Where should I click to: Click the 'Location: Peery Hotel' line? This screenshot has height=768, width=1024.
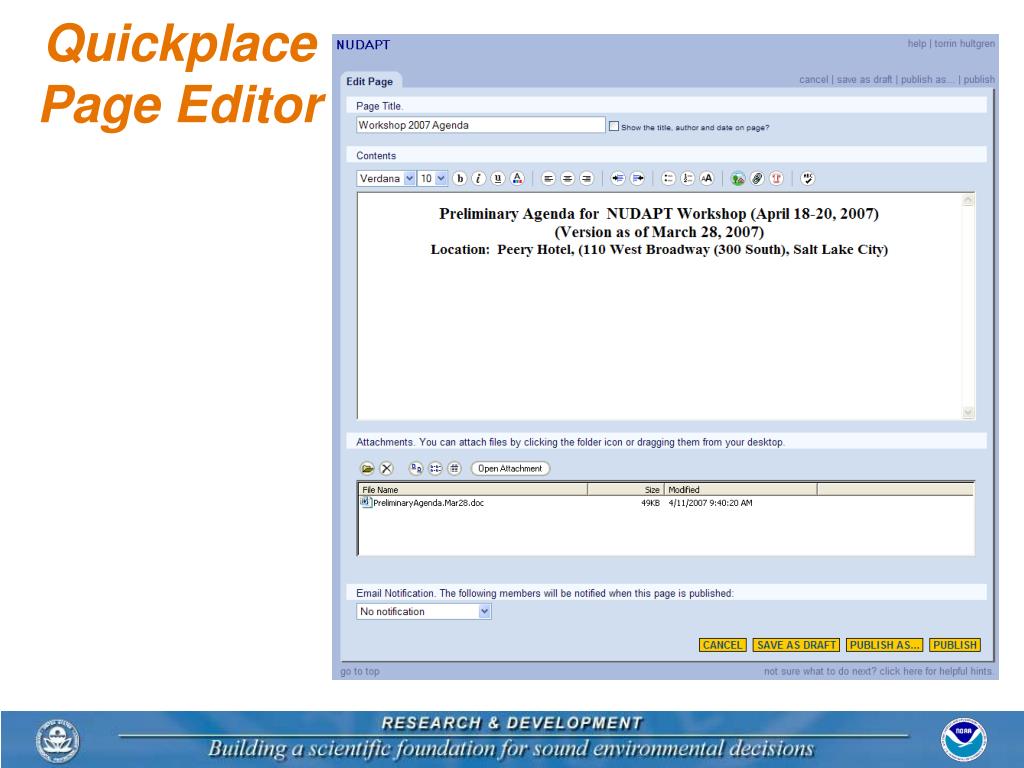click(x=659, y=249)
